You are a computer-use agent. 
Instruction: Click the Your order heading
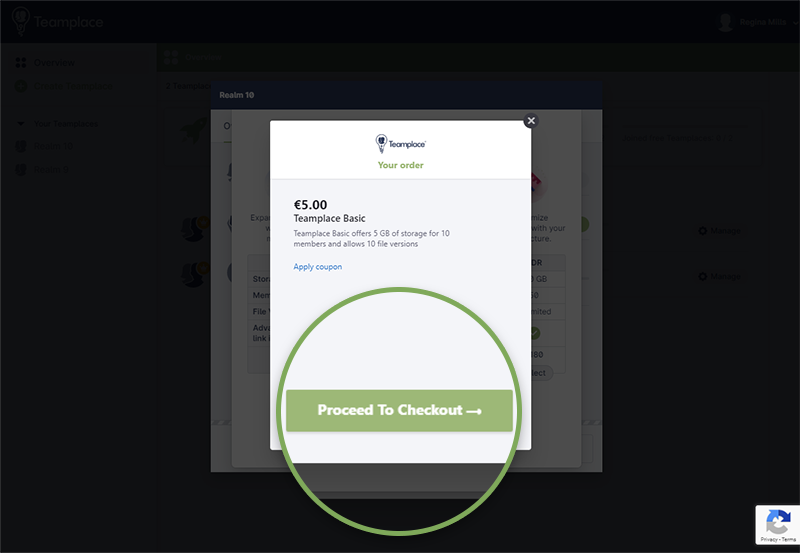(x=401, y=165)
